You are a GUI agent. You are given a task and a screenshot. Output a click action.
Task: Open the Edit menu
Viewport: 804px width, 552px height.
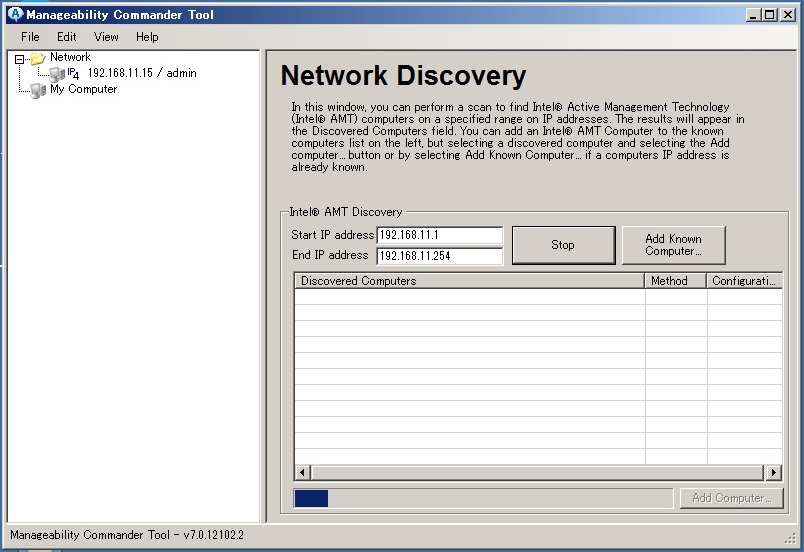67,37
